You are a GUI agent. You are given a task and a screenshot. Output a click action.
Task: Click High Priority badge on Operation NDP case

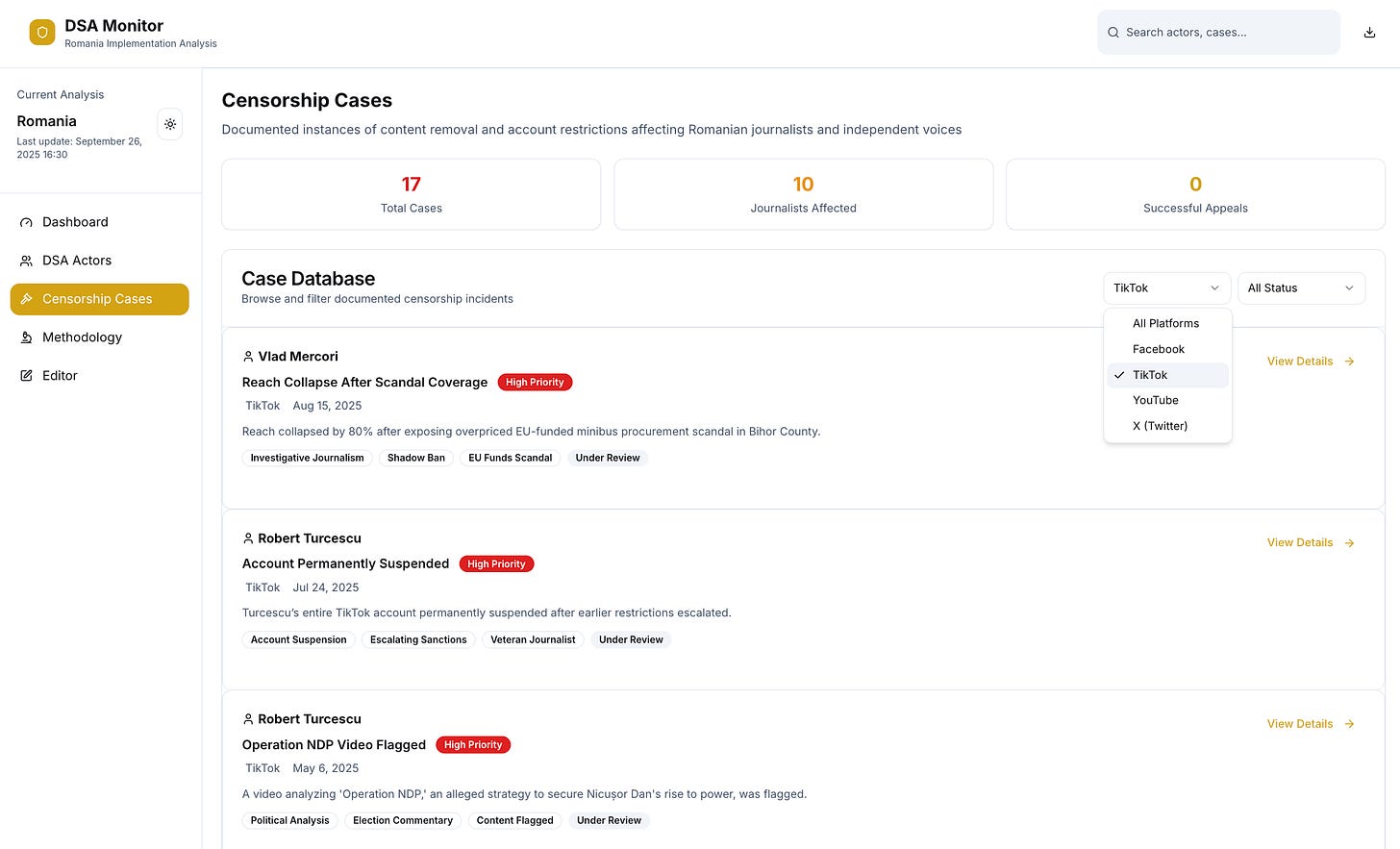(x=473, y=745)
